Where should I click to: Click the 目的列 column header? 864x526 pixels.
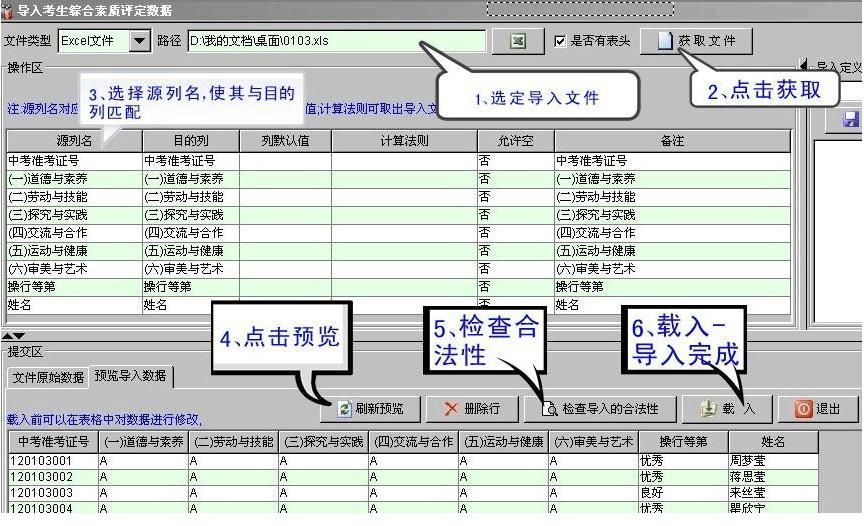[191, 141]
